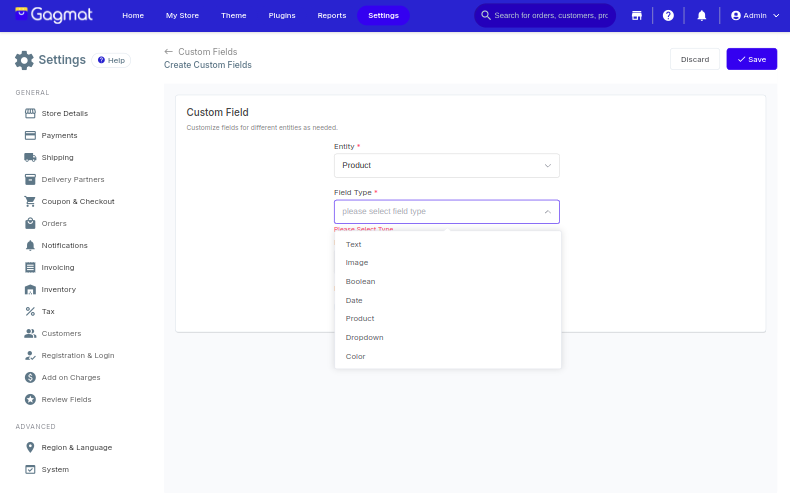Click the Admin account avatar icon
This screenshot has width=790, height=493.
pyautogui.click(x=736, y=16)
